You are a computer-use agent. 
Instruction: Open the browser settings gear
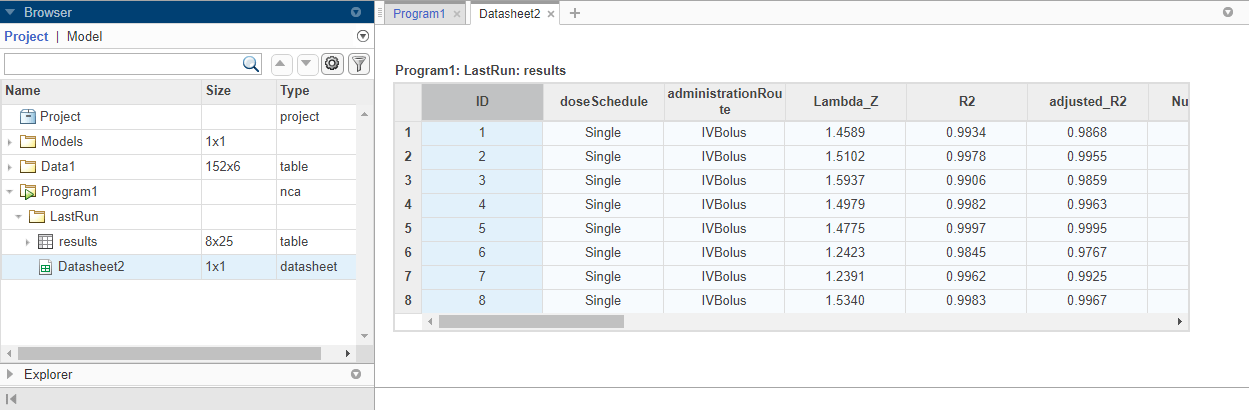tap(333, 64)
